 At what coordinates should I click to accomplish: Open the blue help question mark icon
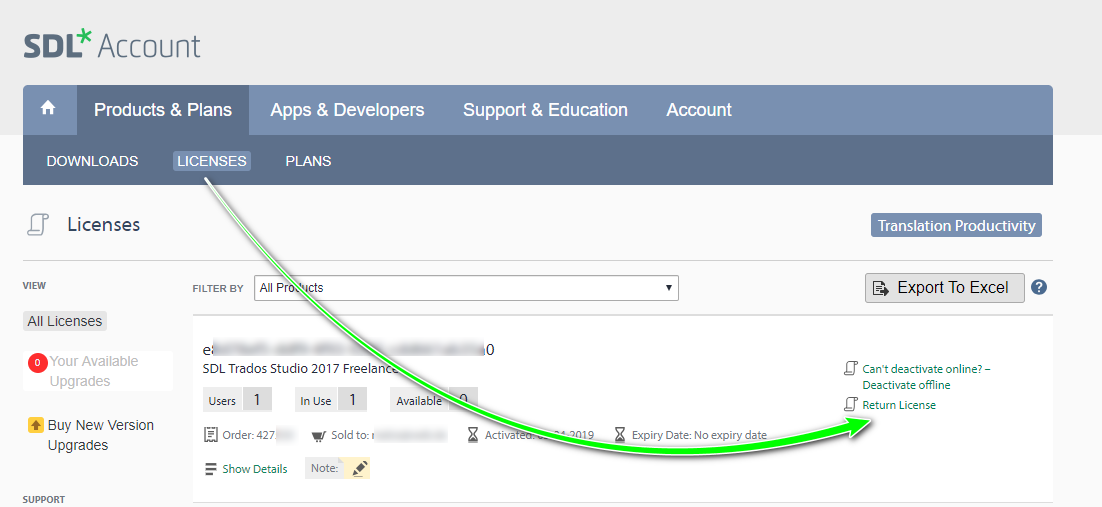pyautogui.click(x=1039, y=287)
